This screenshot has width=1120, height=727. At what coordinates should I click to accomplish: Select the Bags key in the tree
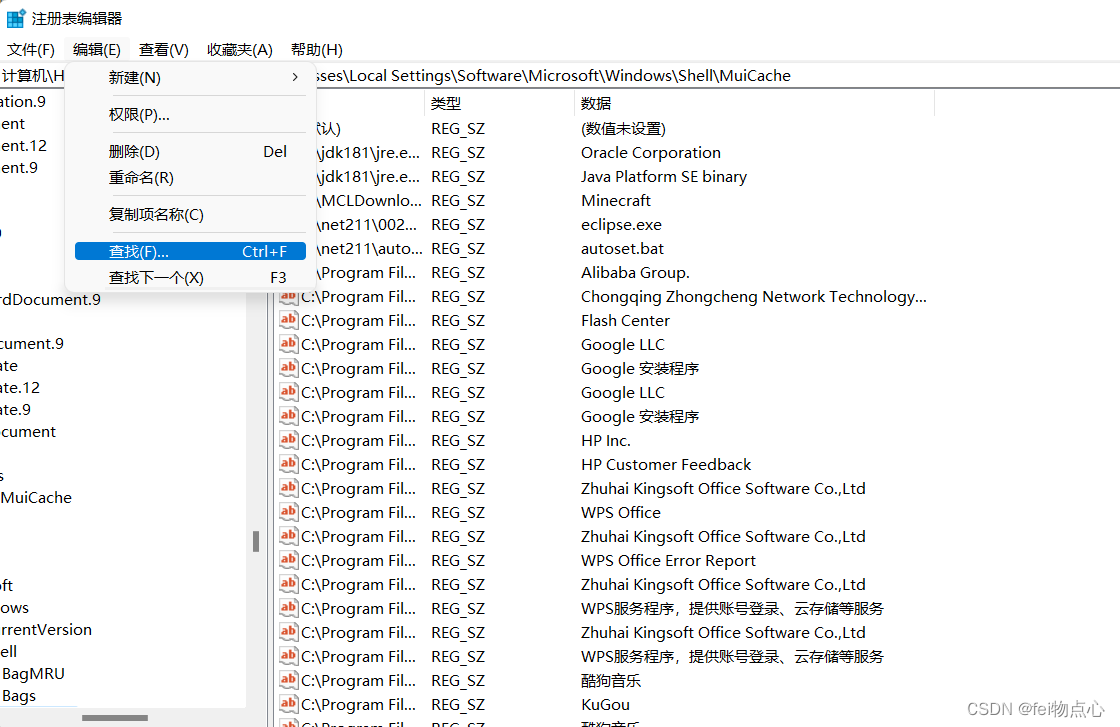pos(19,696)
